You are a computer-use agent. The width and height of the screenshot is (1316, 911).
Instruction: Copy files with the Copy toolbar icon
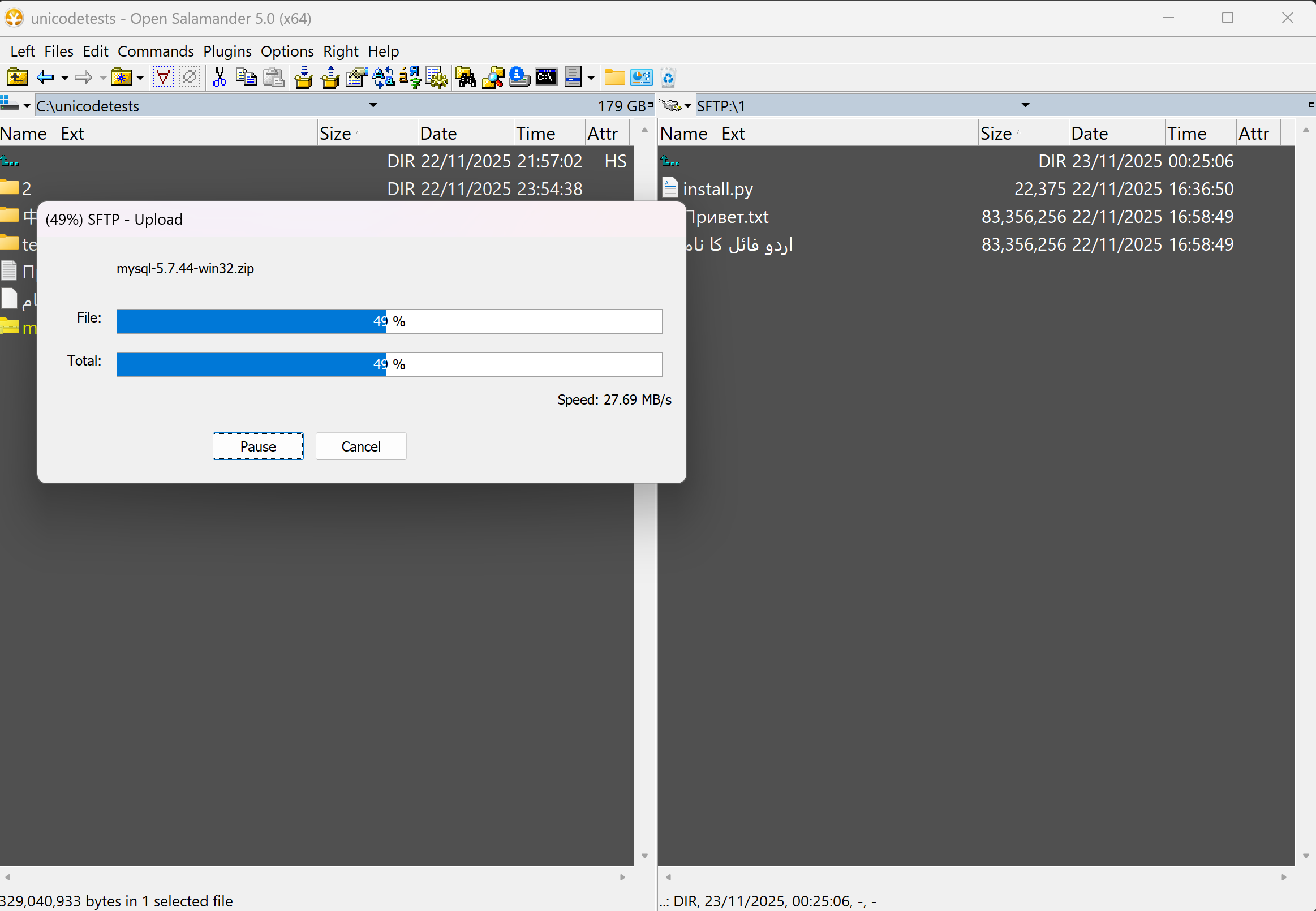pyautogui.click(x=246, y=78)
